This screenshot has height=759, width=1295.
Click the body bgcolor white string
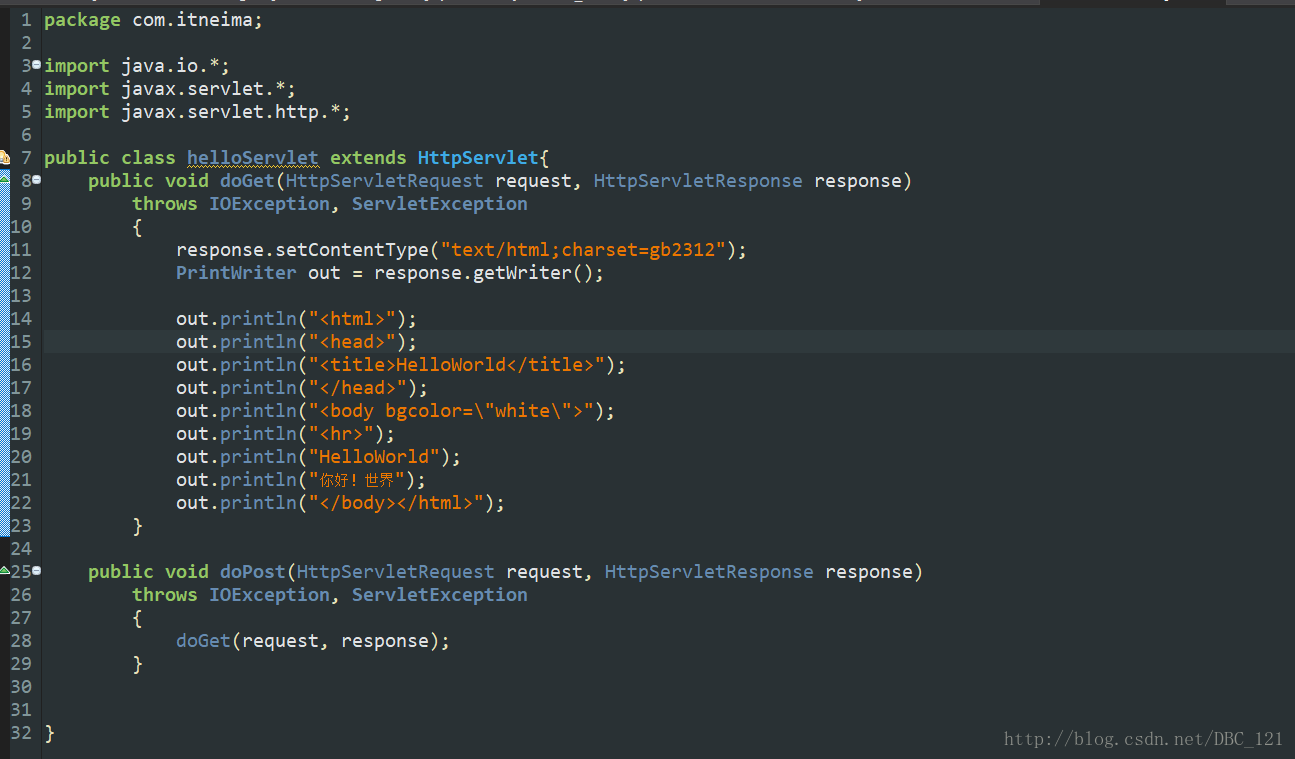tap(451, 411)
